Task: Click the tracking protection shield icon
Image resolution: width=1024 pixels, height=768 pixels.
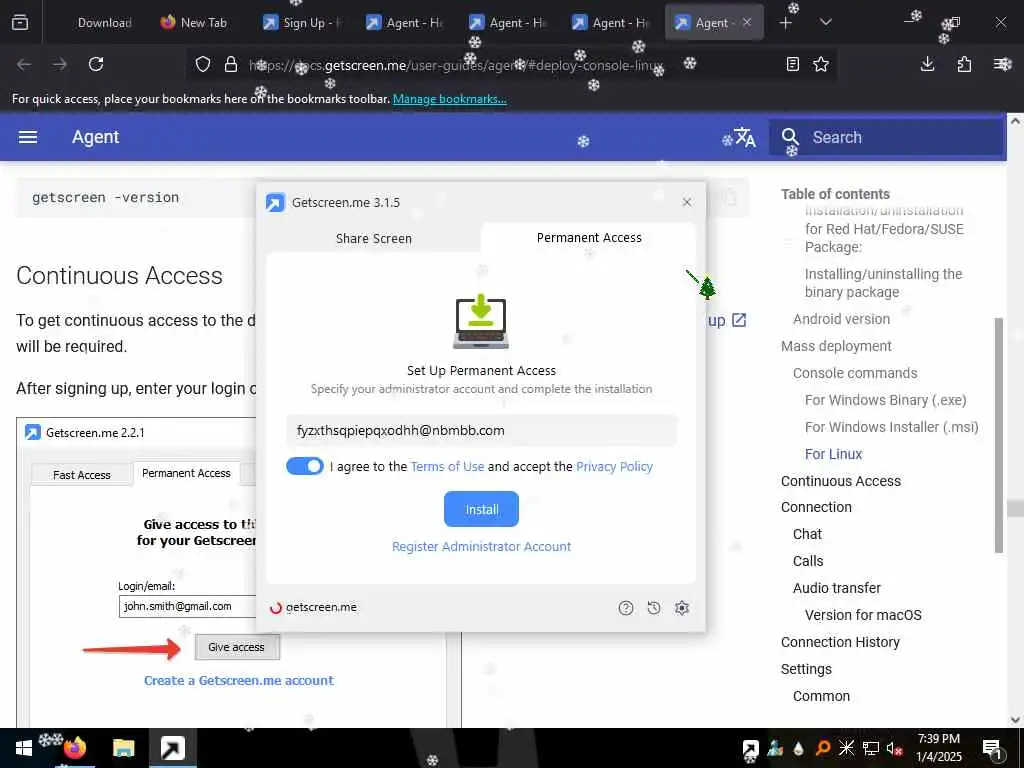Action: pyautogui.click(x=203, y=64)
